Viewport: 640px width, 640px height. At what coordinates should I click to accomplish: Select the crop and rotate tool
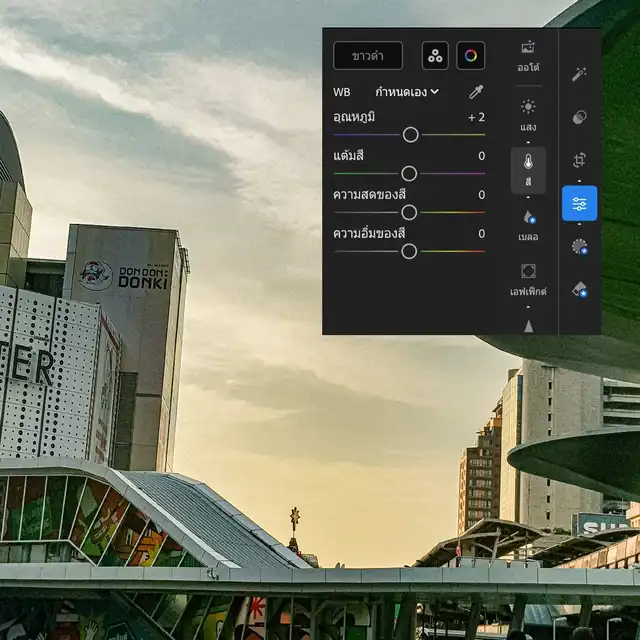(579, 160)
